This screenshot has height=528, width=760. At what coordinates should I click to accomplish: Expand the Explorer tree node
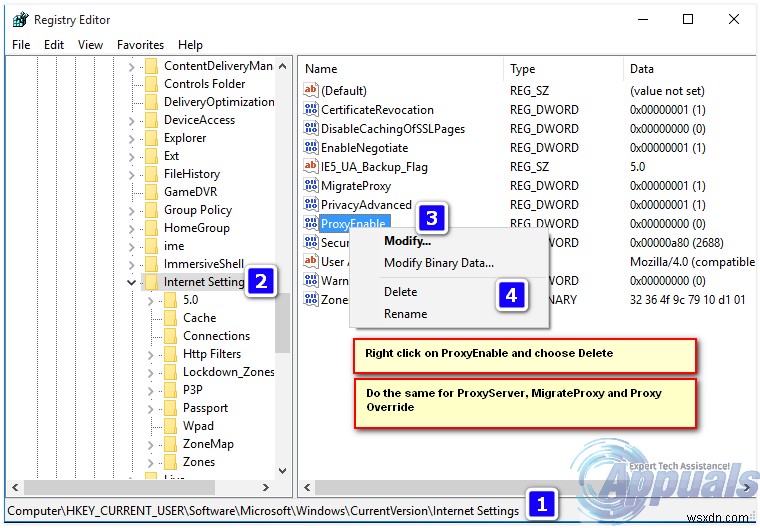131,139
